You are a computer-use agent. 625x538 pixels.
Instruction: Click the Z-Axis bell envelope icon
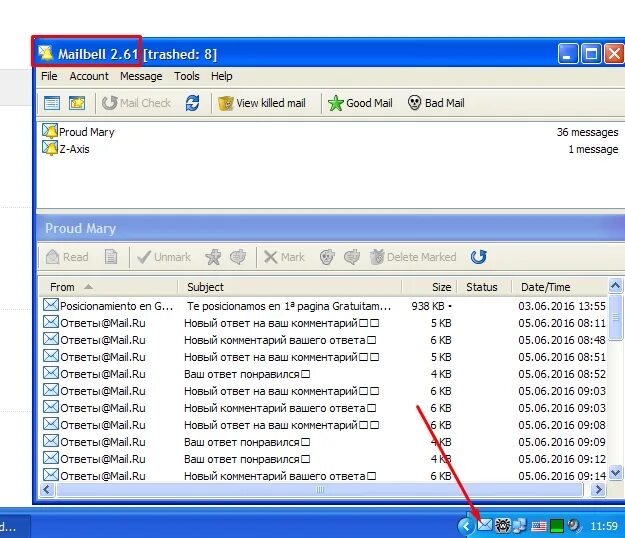point(50,148)
